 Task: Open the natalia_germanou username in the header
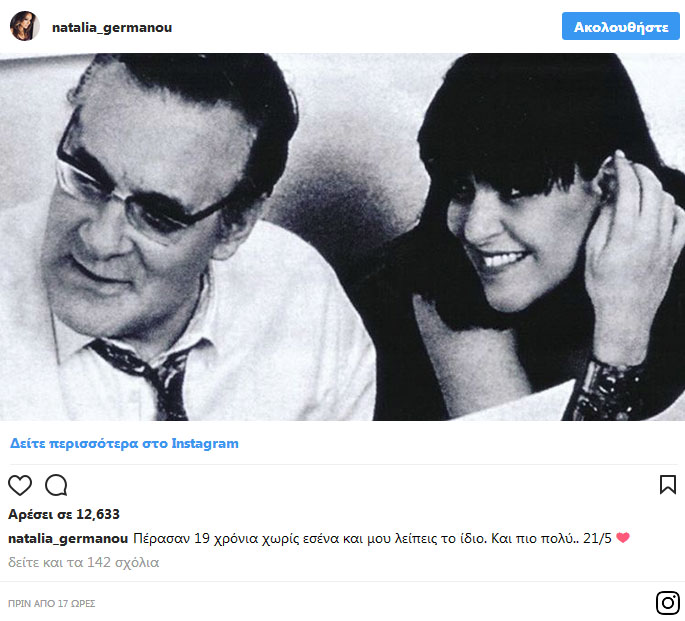coord(112,28)
